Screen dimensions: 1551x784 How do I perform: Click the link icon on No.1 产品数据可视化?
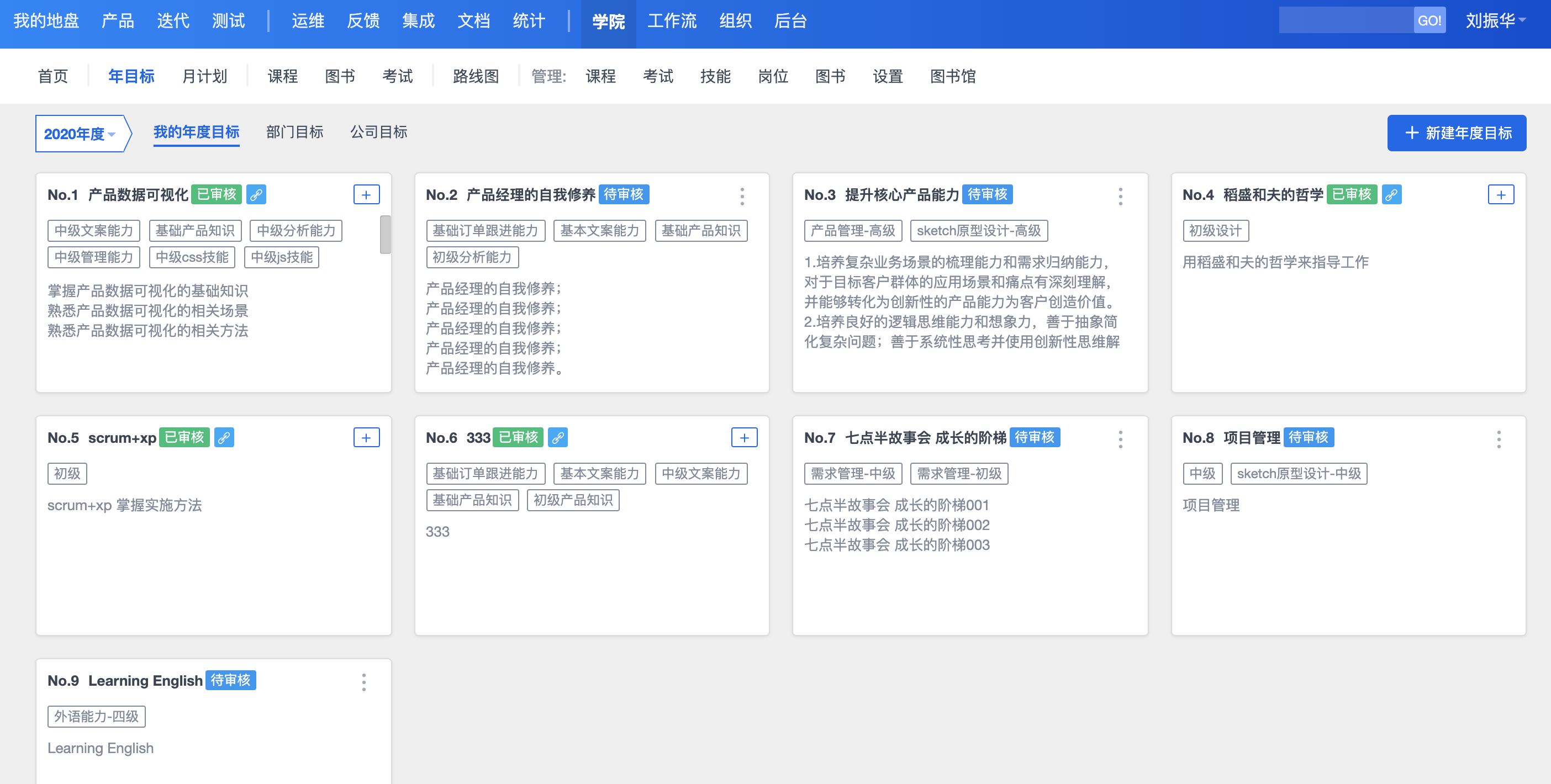(x=256, y=194)
